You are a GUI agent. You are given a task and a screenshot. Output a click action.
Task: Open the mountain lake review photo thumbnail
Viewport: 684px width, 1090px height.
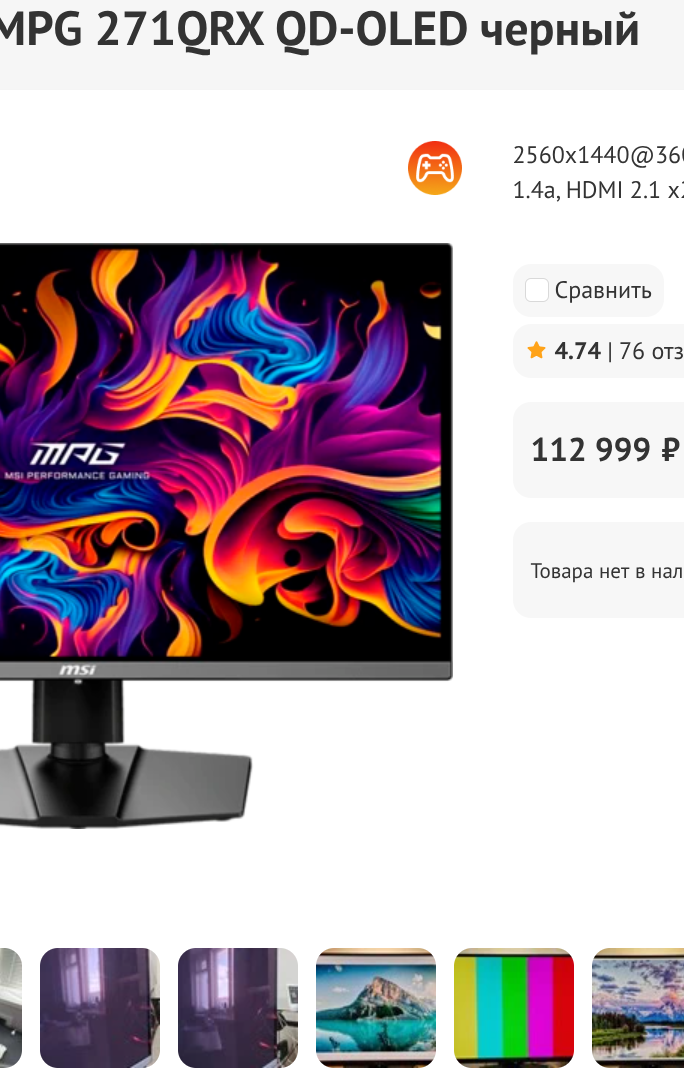pyautogui.click(x=376, y=1008)
